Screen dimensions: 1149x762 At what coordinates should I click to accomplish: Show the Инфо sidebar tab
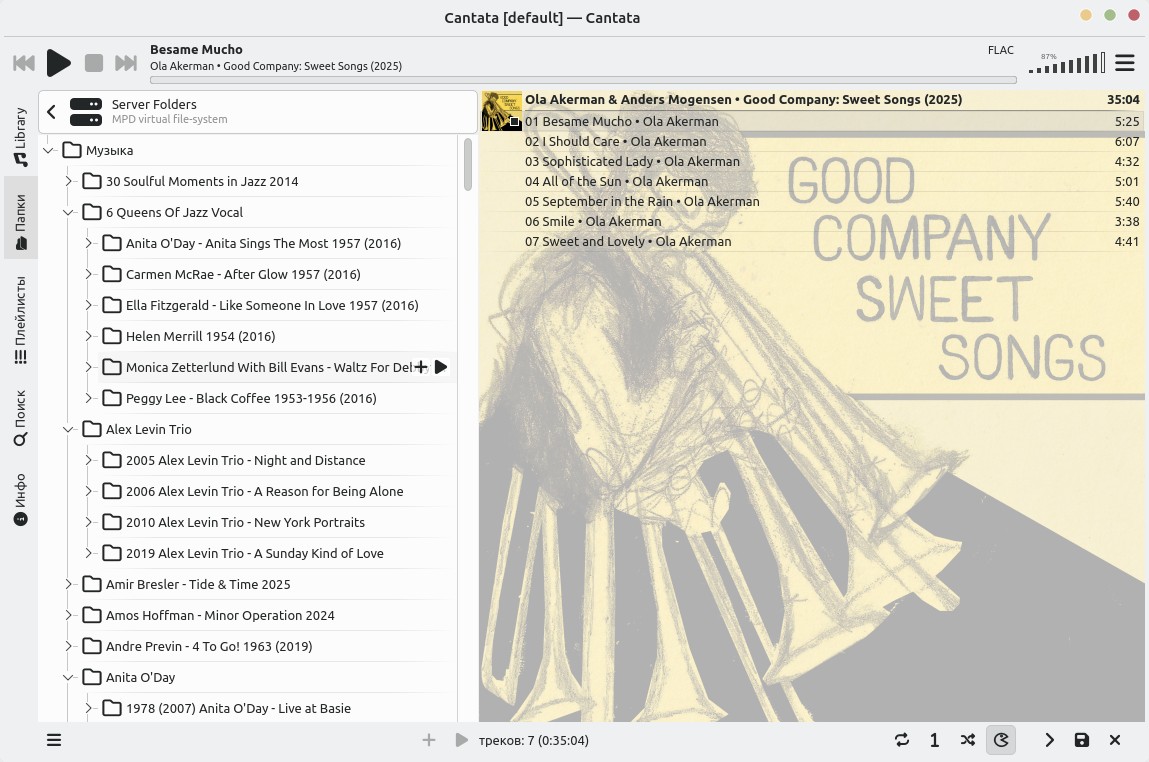pyautogui.click(x=21, y=499)
